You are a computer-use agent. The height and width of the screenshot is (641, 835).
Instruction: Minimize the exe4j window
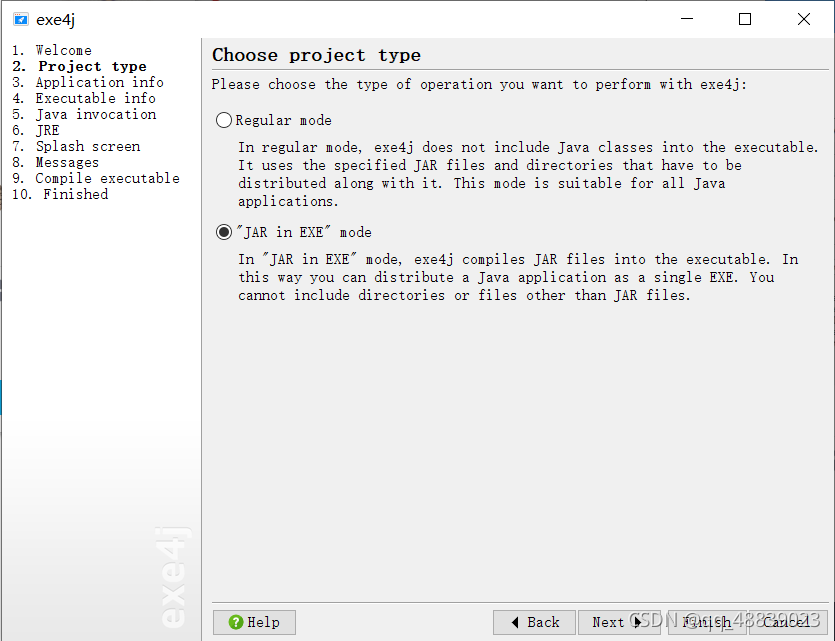[686, 19]
